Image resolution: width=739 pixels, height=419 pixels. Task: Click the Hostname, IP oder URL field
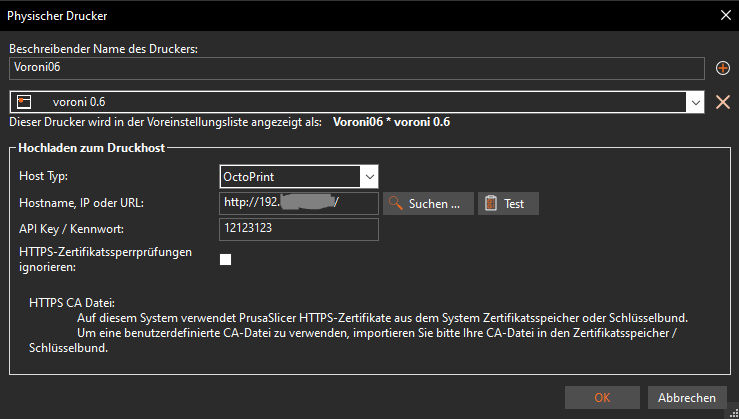pyautogui.click(x=299, y=204)
